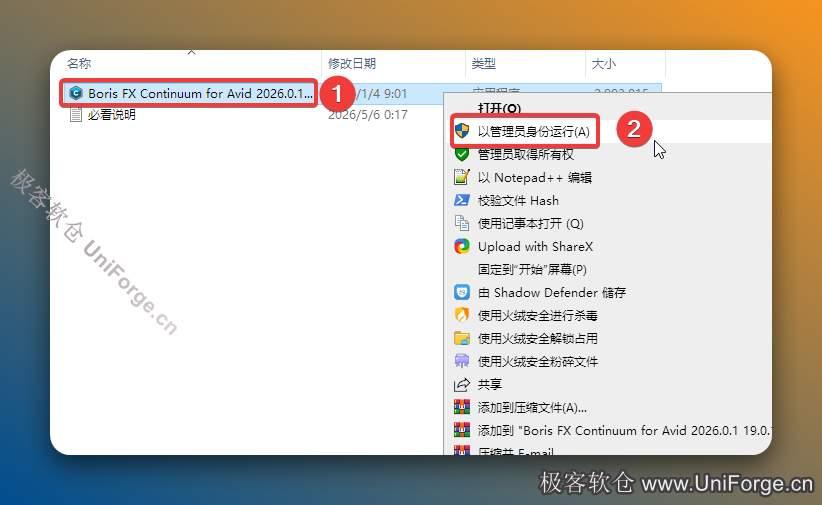The width and height of the screenshot is (822, 505).
Task: Choose 管理员取得所有权 menu entry
Action: coord(525,155)
